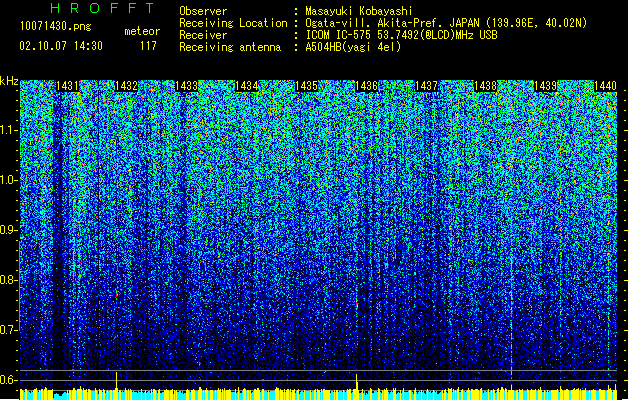Click the meteor label
629x400 pixels.
[x=142, y=31]
